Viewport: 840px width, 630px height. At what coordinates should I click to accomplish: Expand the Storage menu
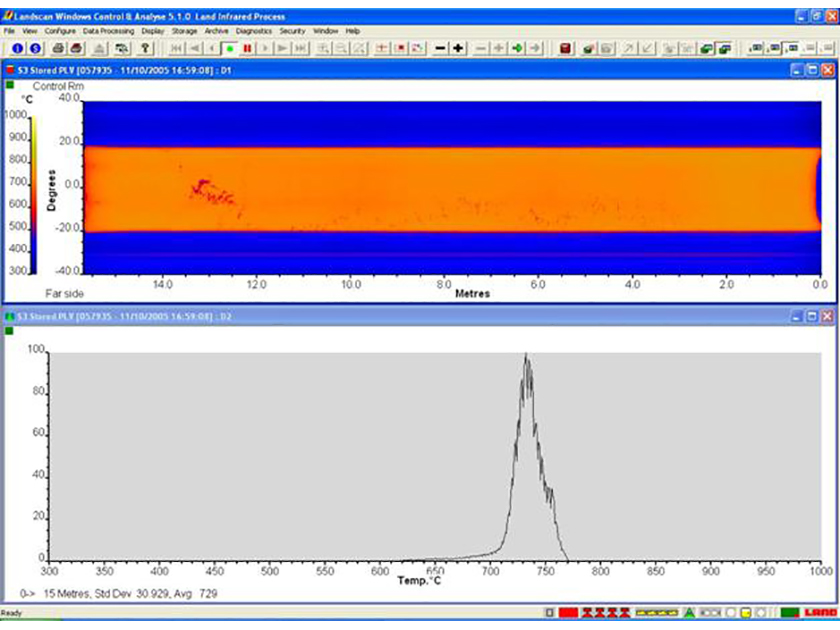(185, 31)
